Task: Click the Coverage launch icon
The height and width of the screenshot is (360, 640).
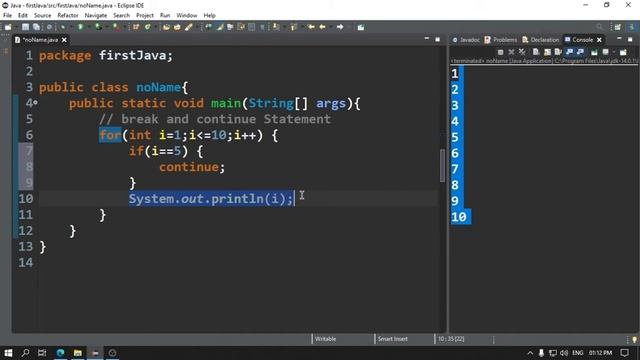Action: (98, 27)
